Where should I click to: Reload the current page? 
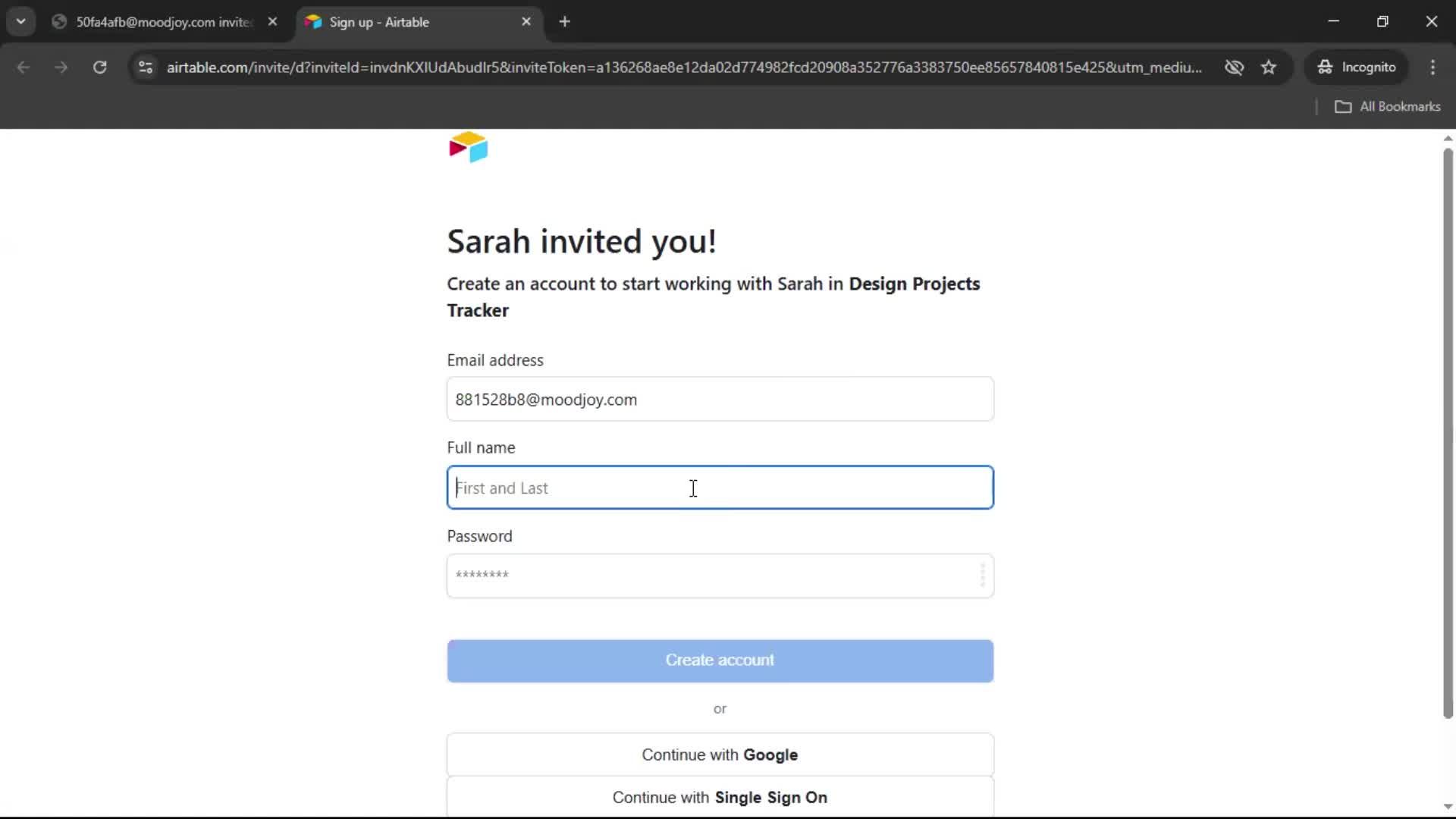click(x=99, y=67)
